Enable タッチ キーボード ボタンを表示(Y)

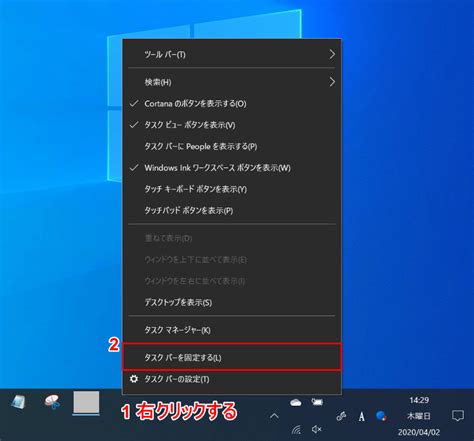[232, 189]
